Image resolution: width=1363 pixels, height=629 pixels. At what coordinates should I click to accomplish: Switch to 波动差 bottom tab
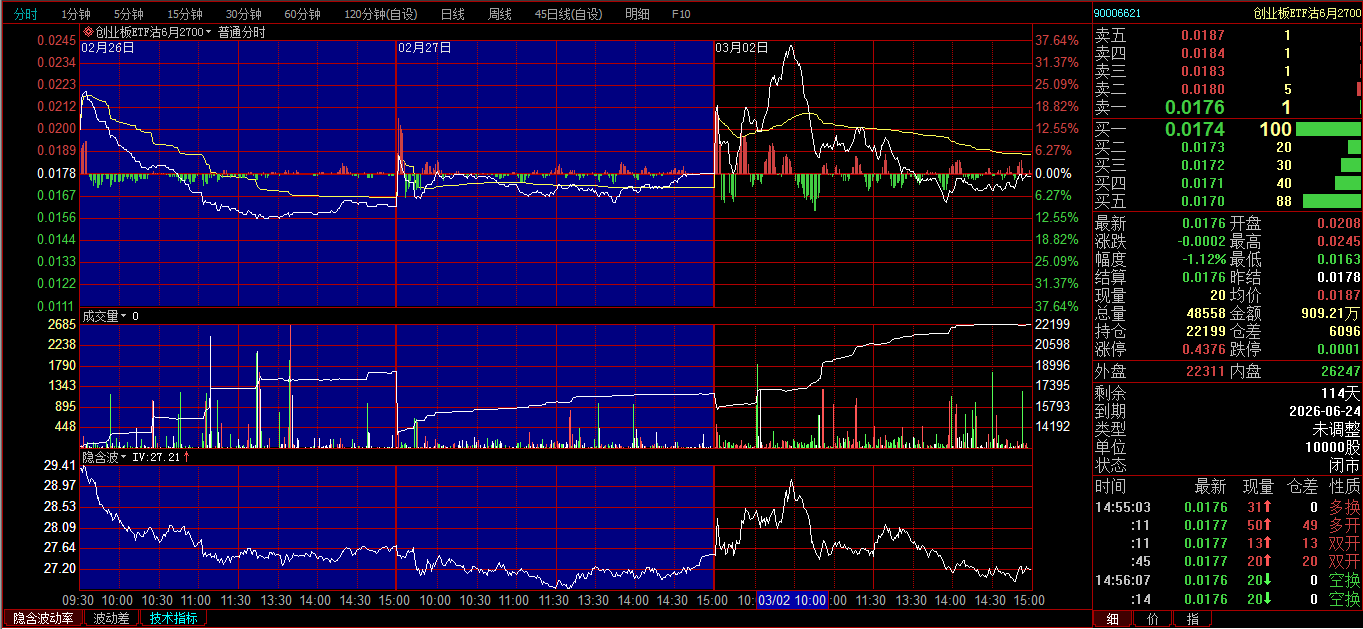112,619
